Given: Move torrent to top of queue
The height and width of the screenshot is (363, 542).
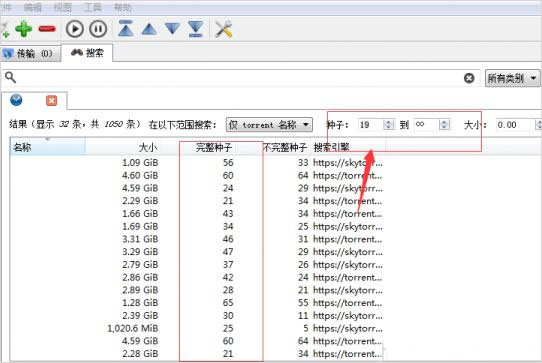Looking at the screenshot, I should pos(126,28).
